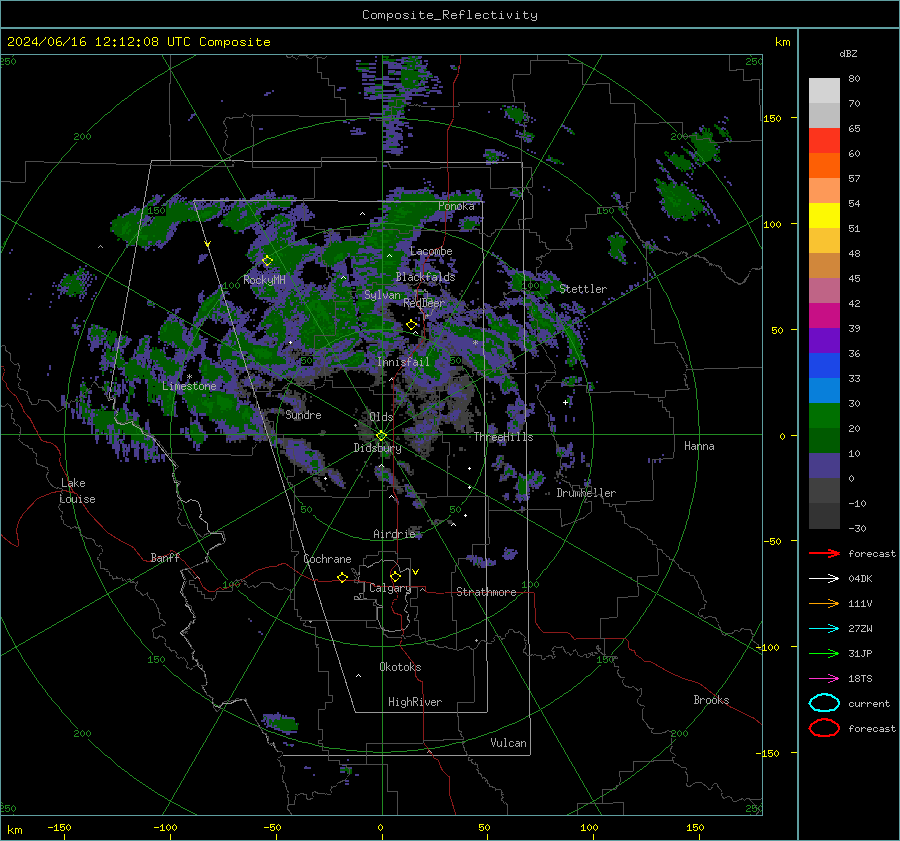Click the RedDeer city label

pyautogui.click(x=424, y=303)
